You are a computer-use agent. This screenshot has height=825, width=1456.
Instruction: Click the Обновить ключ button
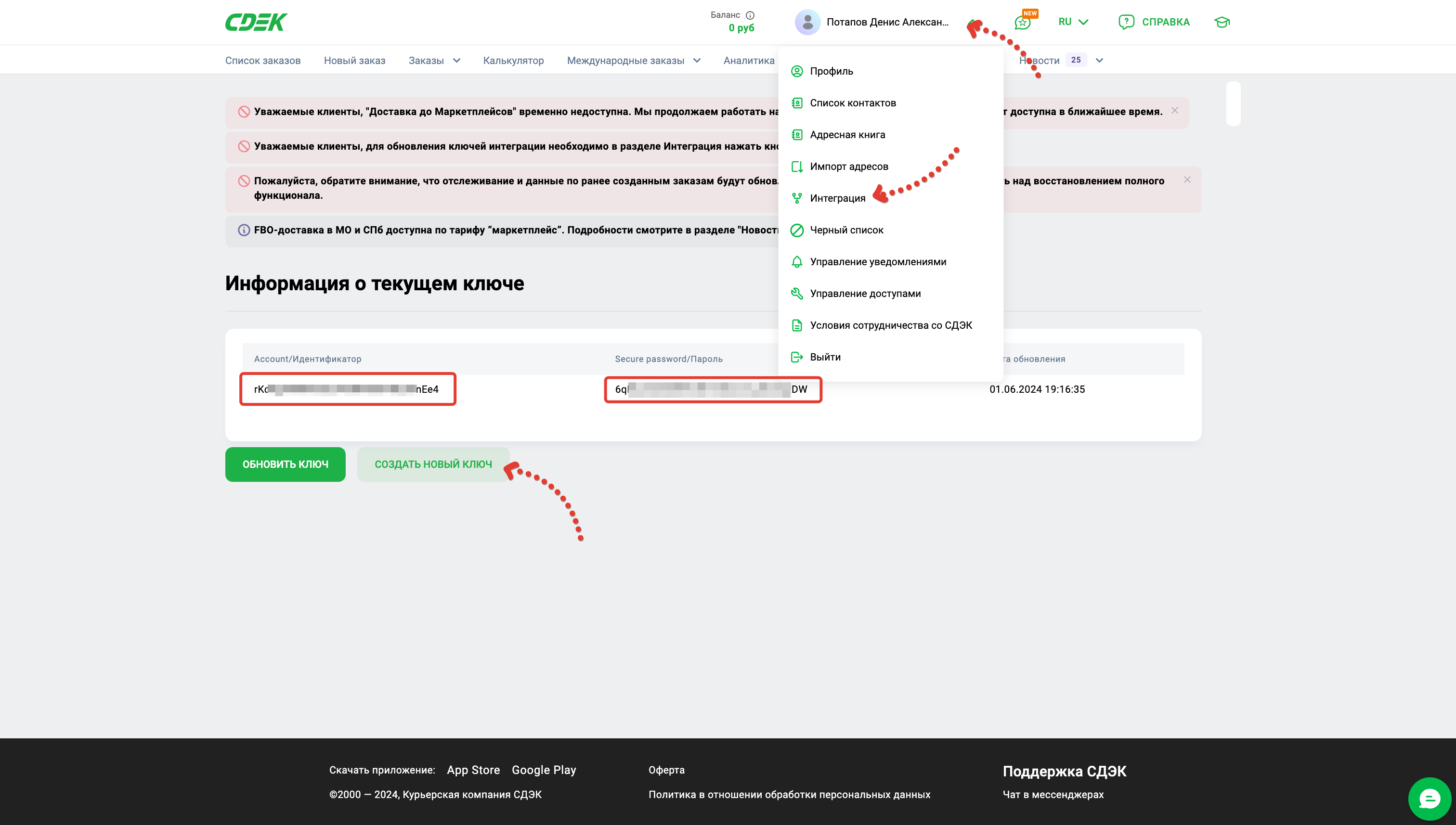point(285,464)
